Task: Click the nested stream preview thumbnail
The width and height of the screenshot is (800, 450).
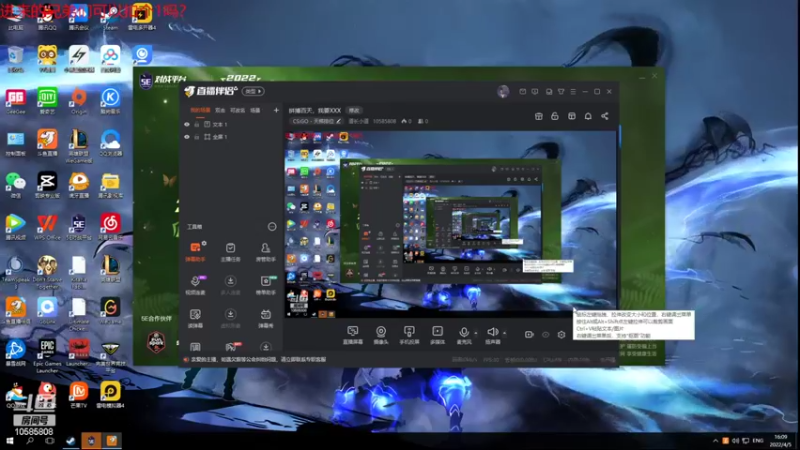Action: [x=451, y=224]
